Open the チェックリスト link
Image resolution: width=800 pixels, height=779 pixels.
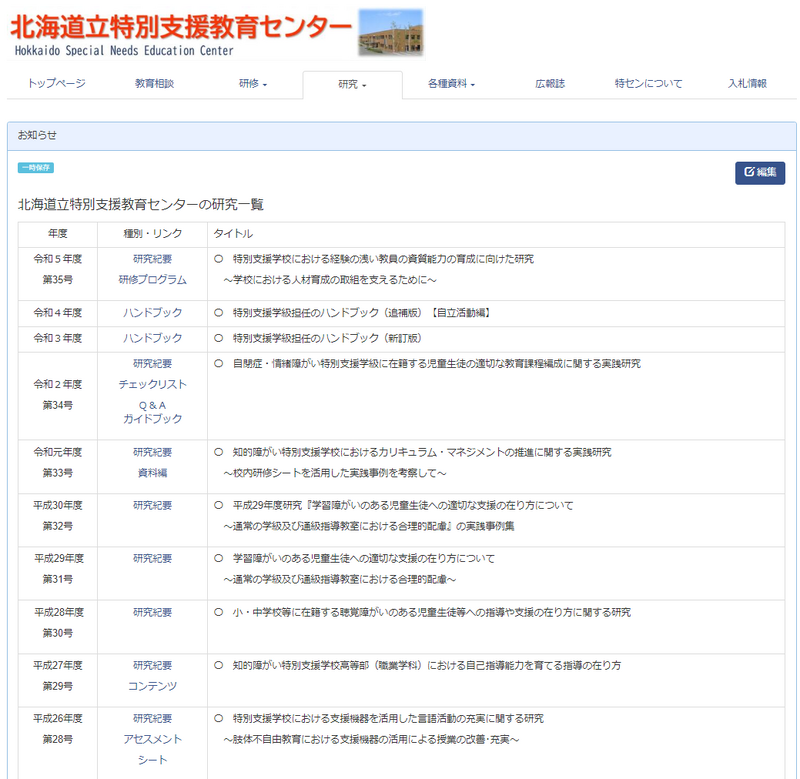tap(153, 384)
